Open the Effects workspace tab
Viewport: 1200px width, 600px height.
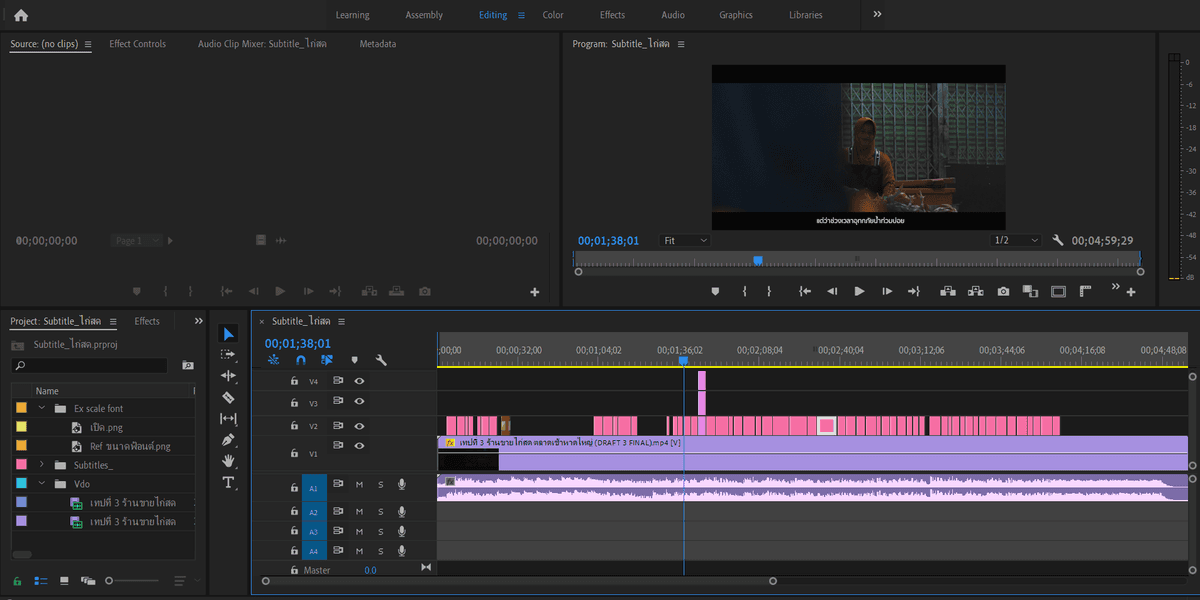click(x=612, y=15)
